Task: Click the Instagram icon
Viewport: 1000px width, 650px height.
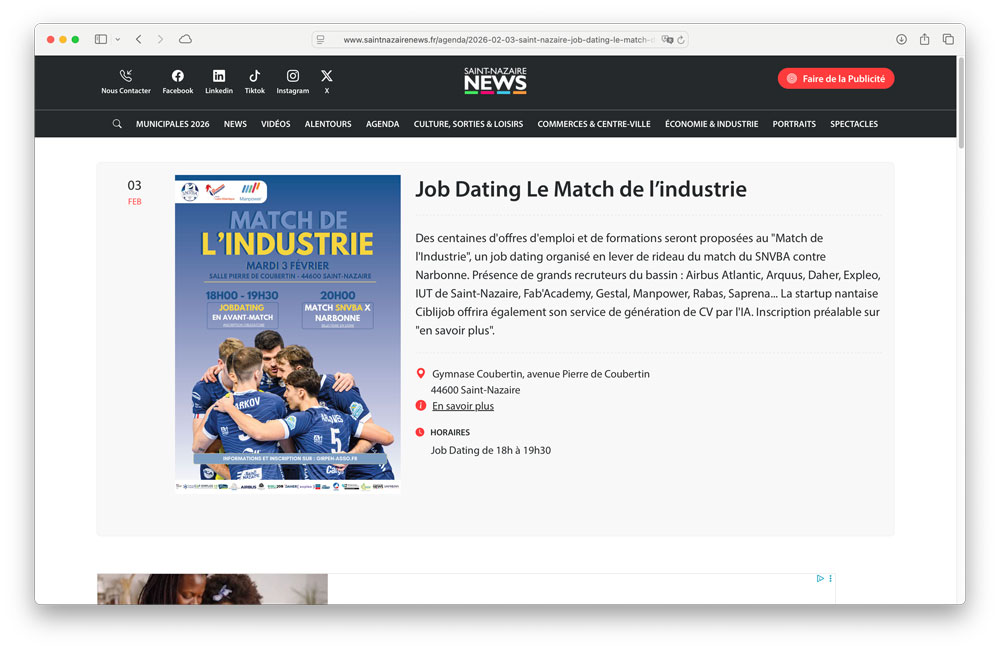Action: pyautogui.click(x=292, y=76)
